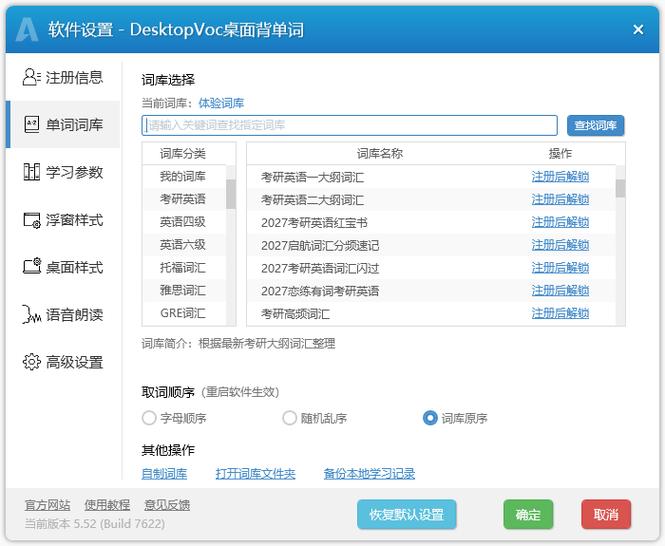This screenshot has width=665, height=546.
Task: Click 注册后解锁 for 2027考研英语词汇闪过
Action: 560,268
